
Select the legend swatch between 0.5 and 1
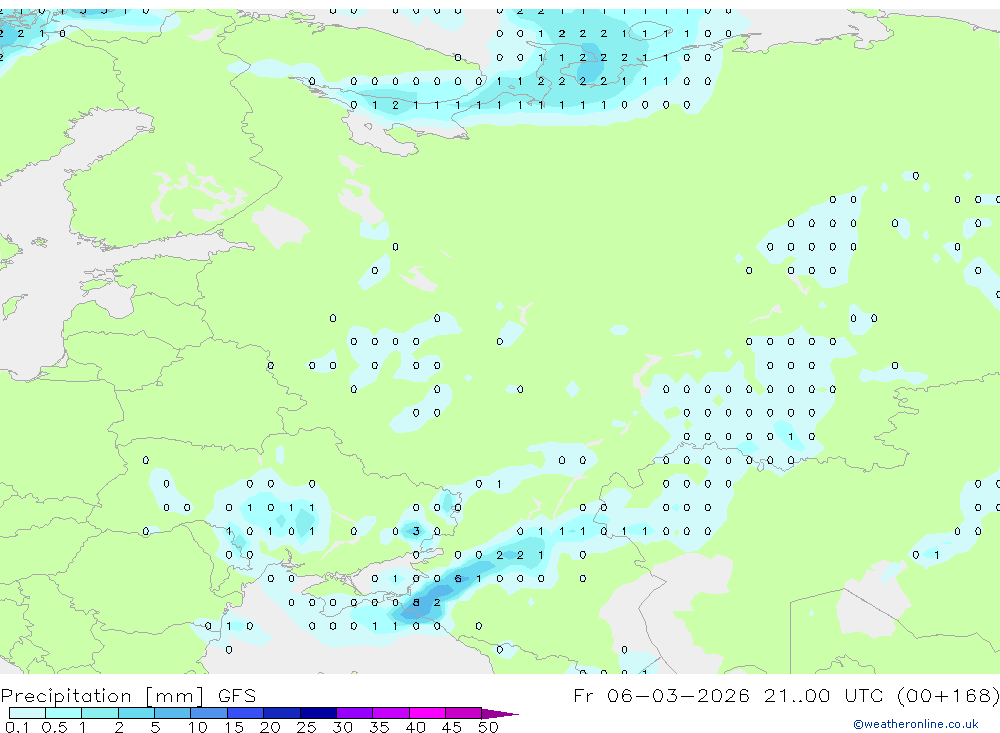pyautogui.click(x=64, y=713)
